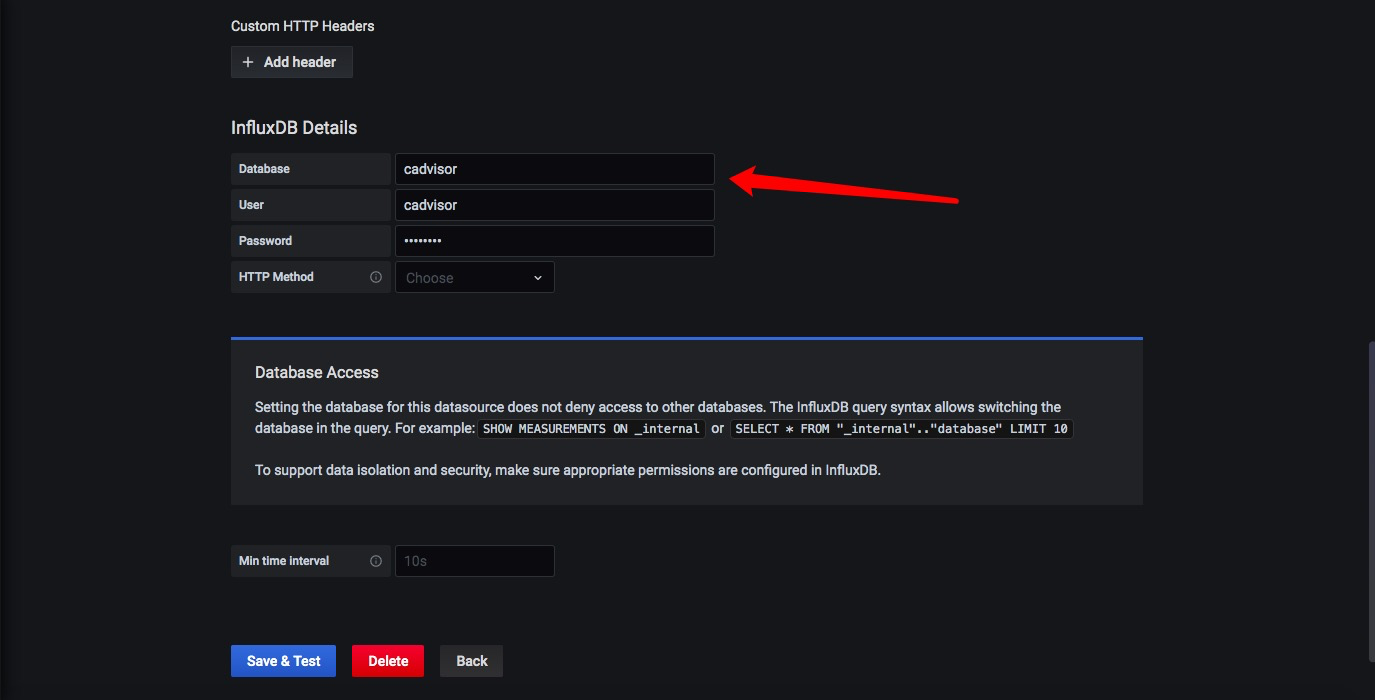Click the Database field label
This screenshot has height=700, width=1375.
click(264, 169)
